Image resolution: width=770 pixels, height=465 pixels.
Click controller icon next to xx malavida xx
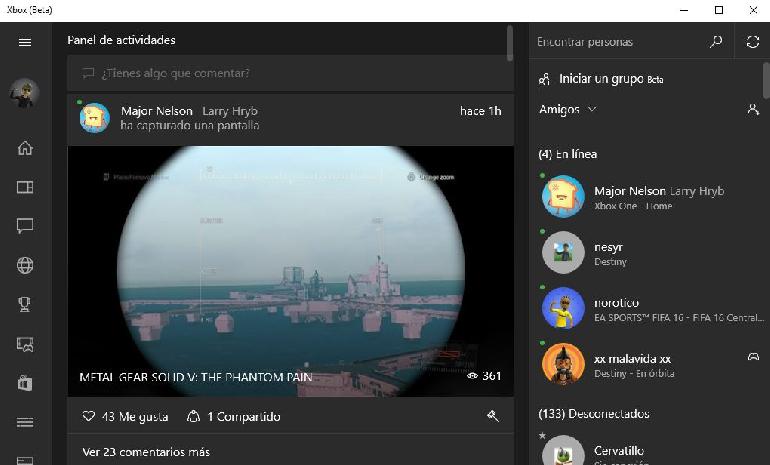pos(753,357)
